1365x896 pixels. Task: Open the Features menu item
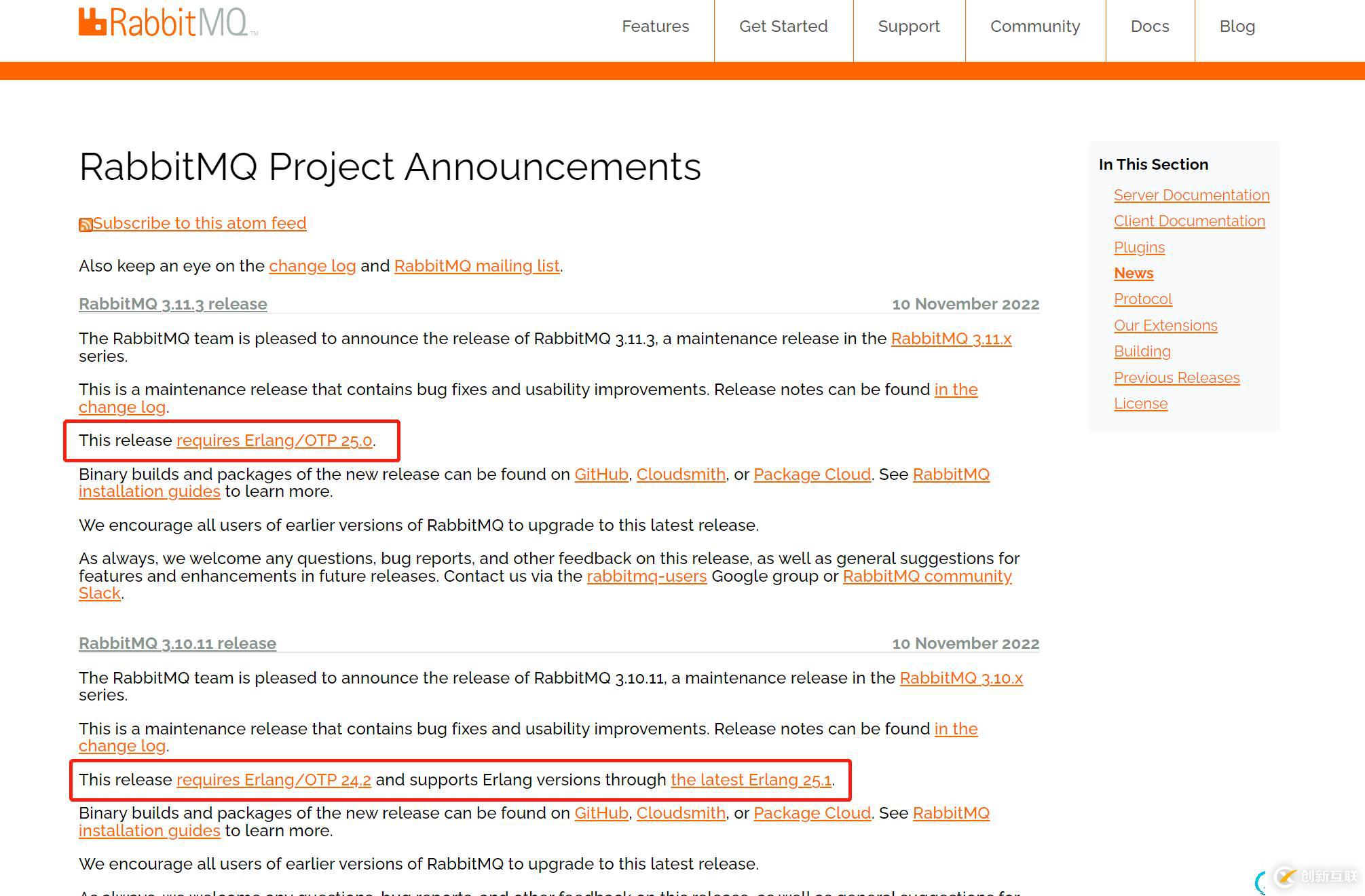coord(655,26)
